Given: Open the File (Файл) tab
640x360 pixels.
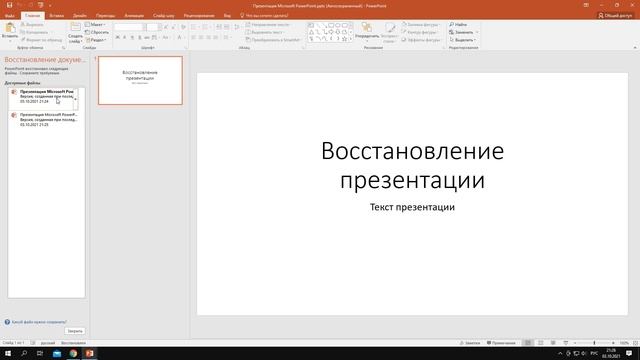Looking at the screenshot, I should pos(10,16).
